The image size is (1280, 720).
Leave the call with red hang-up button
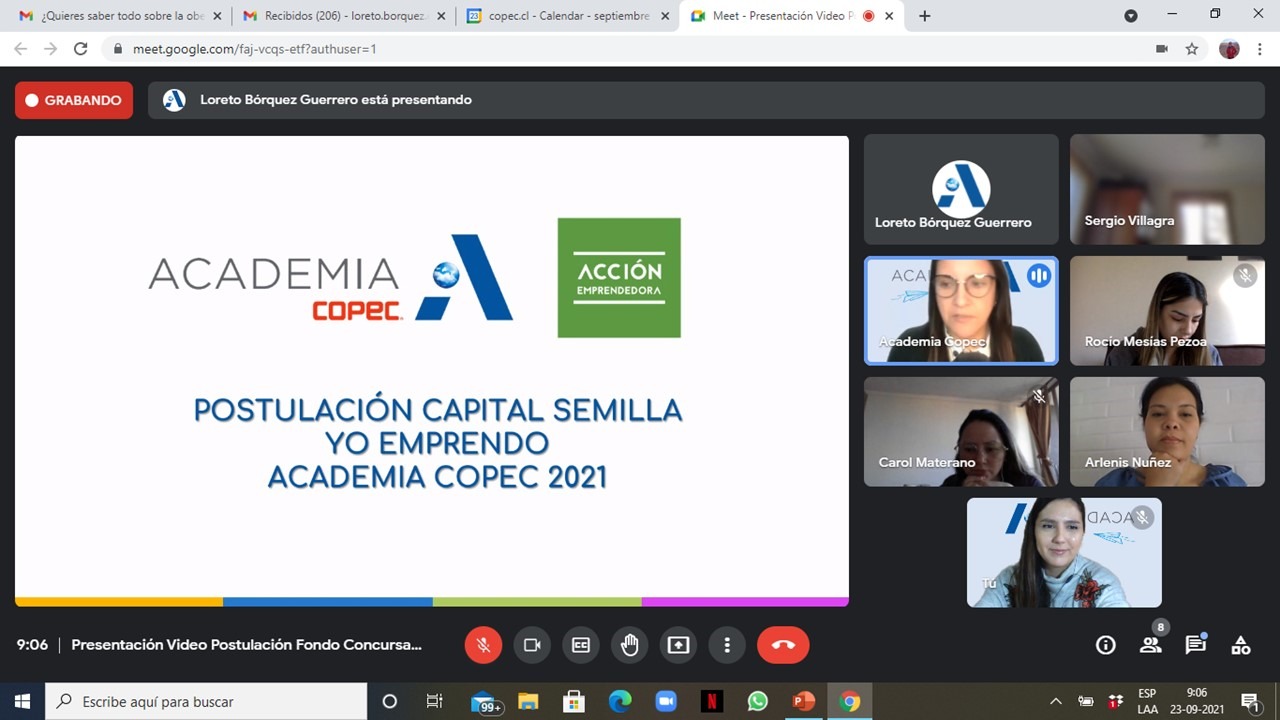[783, 645]
